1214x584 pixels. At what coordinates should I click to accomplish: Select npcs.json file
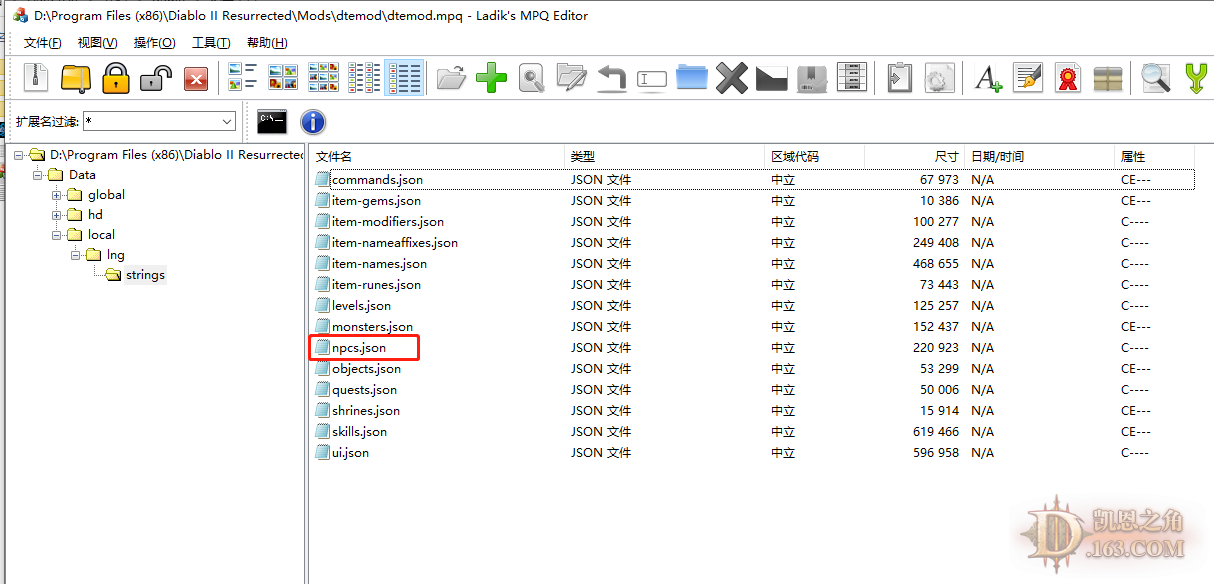pos(359,348)
